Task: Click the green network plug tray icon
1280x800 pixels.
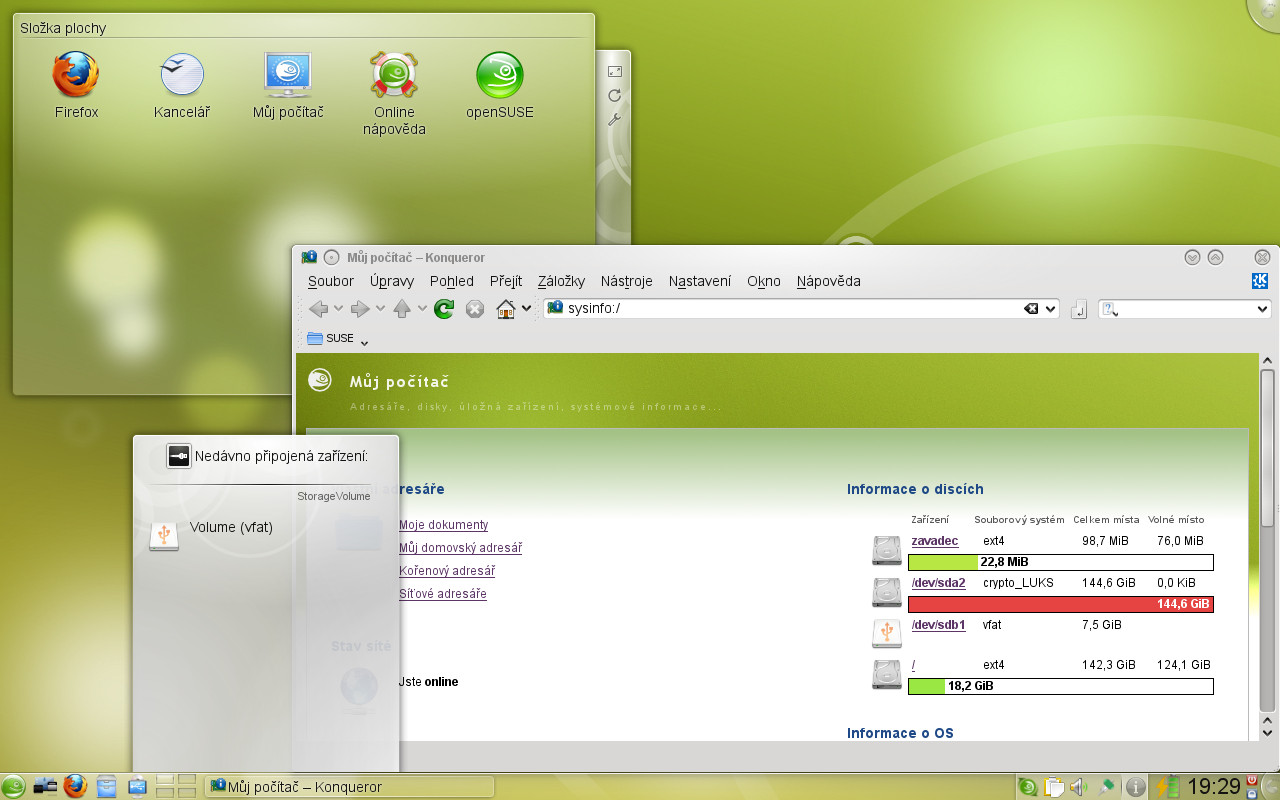Action: coord(1106,787)
